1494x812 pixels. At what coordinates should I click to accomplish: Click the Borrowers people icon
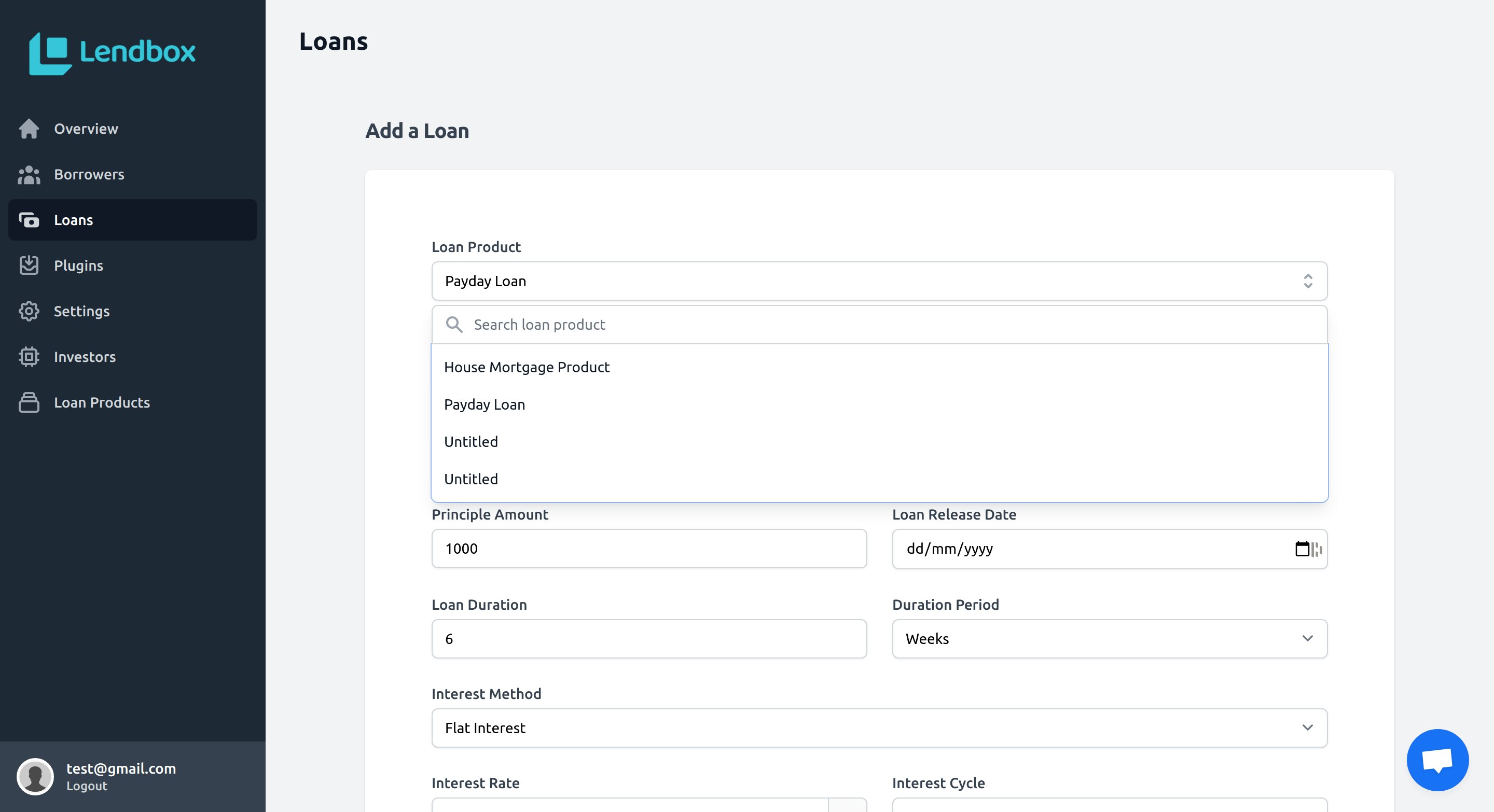tap(29, 174)
